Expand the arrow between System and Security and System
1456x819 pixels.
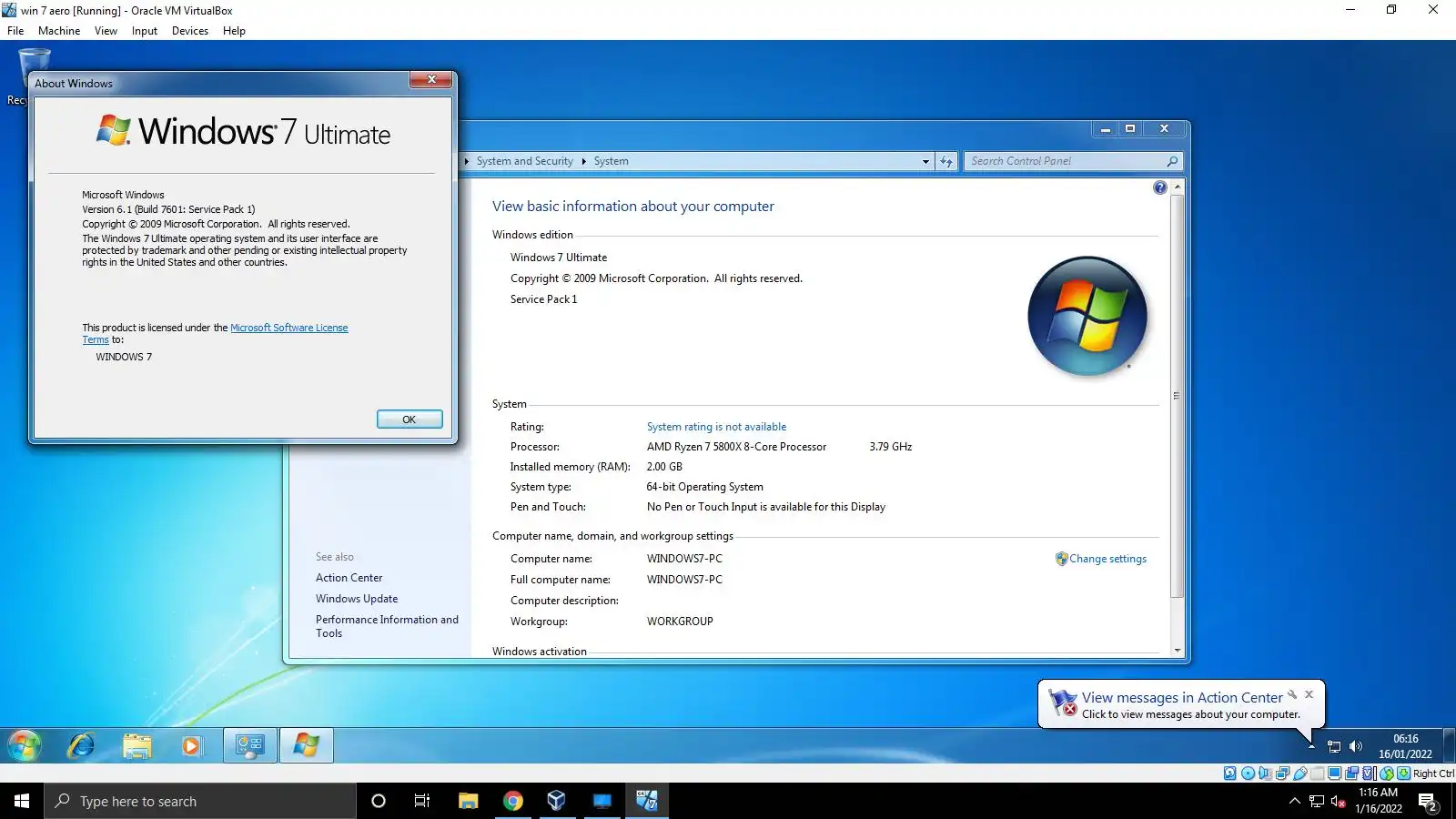click(583, 161)
